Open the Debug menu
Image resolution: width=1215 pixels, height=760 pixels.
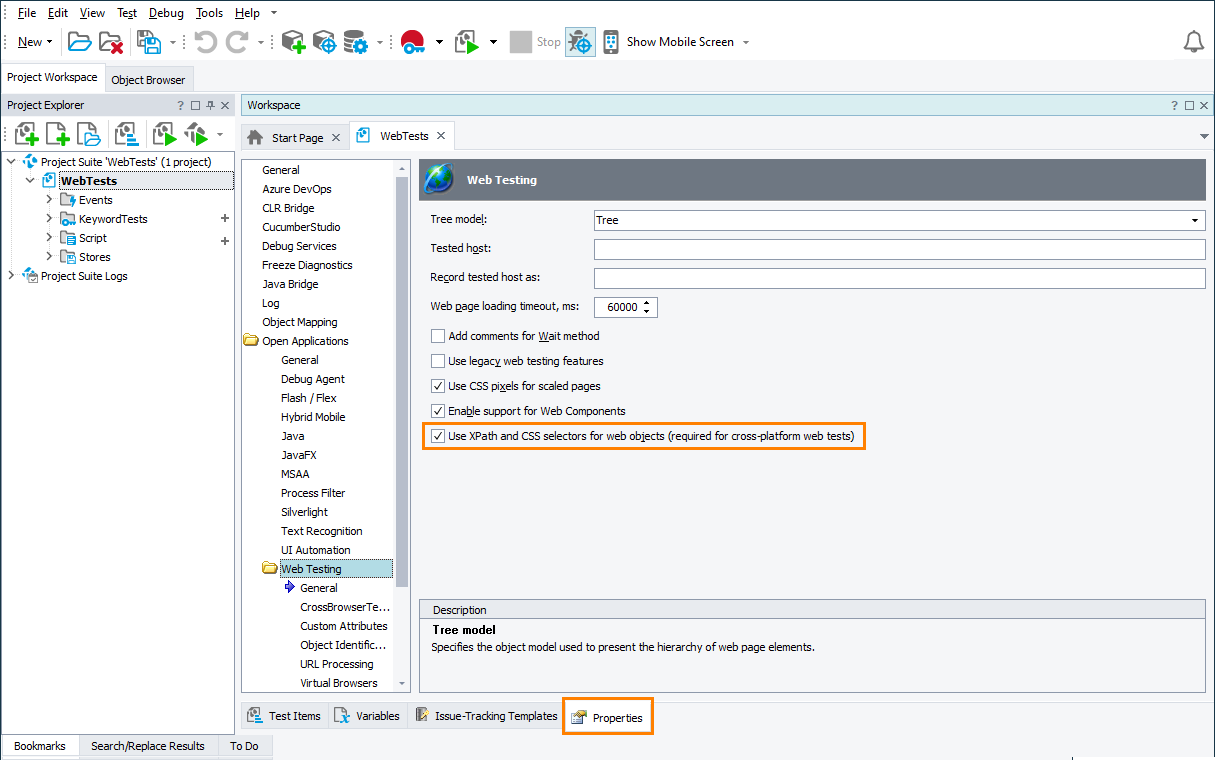166,13
